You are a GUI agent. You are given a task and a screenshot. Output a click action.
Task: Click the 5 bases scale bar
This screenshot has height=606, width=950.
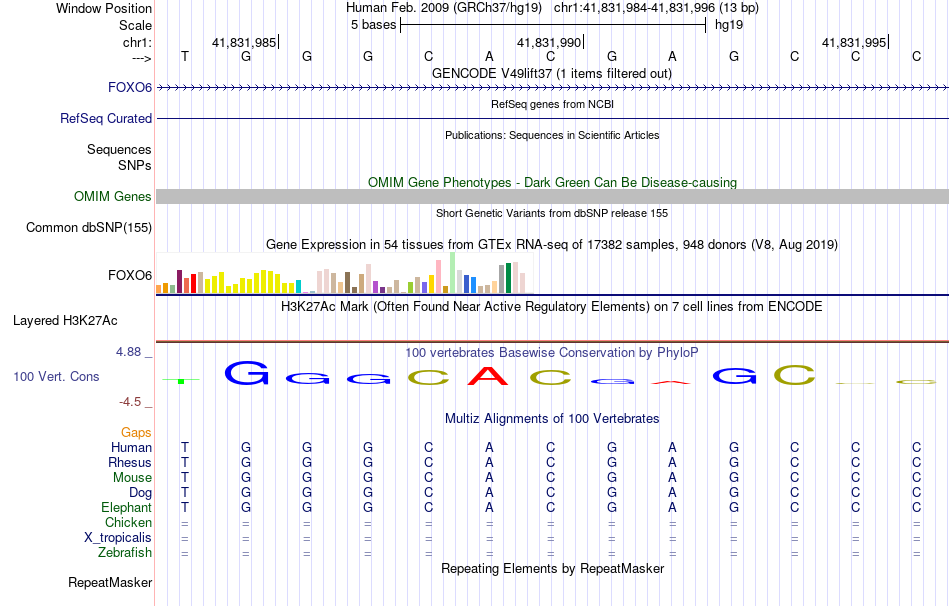pyautogui.click(x=553, y=25)
